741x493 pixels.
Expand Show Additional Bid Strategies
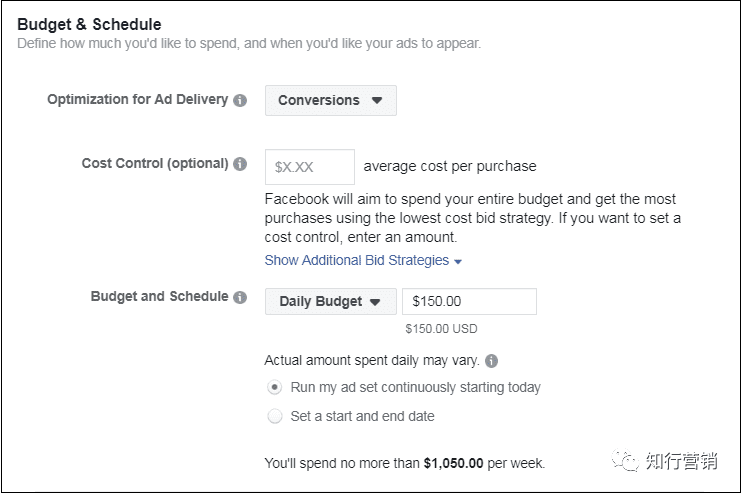click(x=362, y=260)
